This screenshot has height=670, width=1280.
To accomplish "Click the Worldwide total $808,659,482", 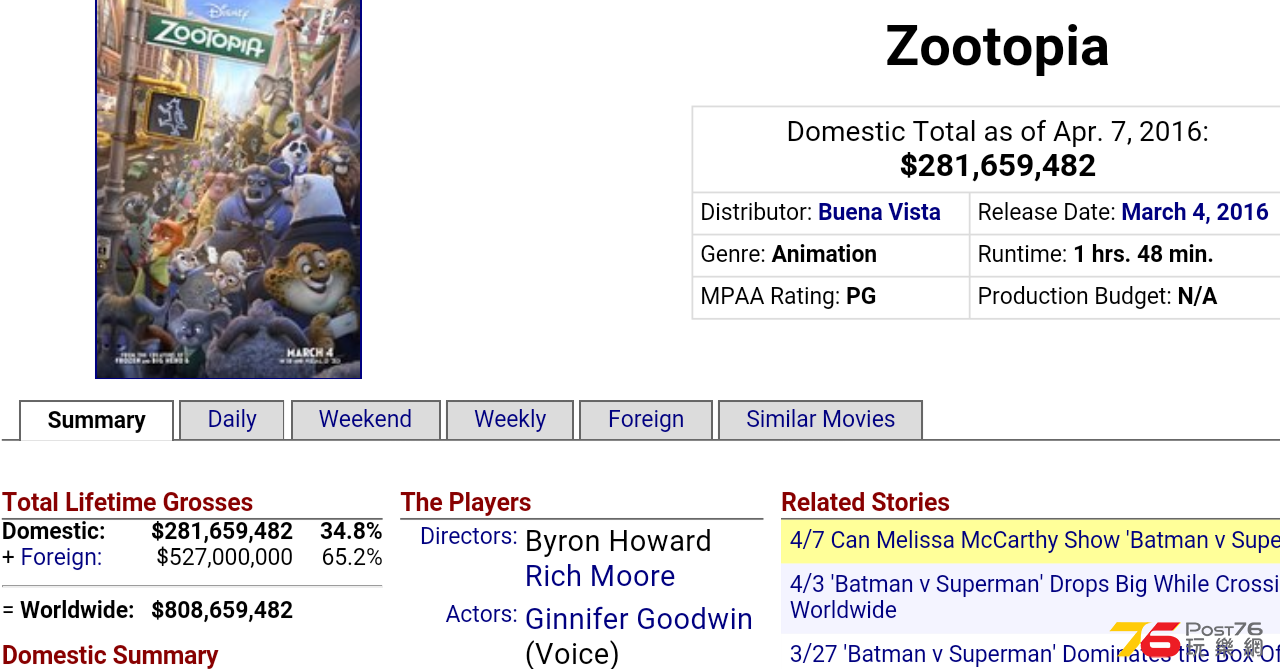I will (x=222, y=610).
